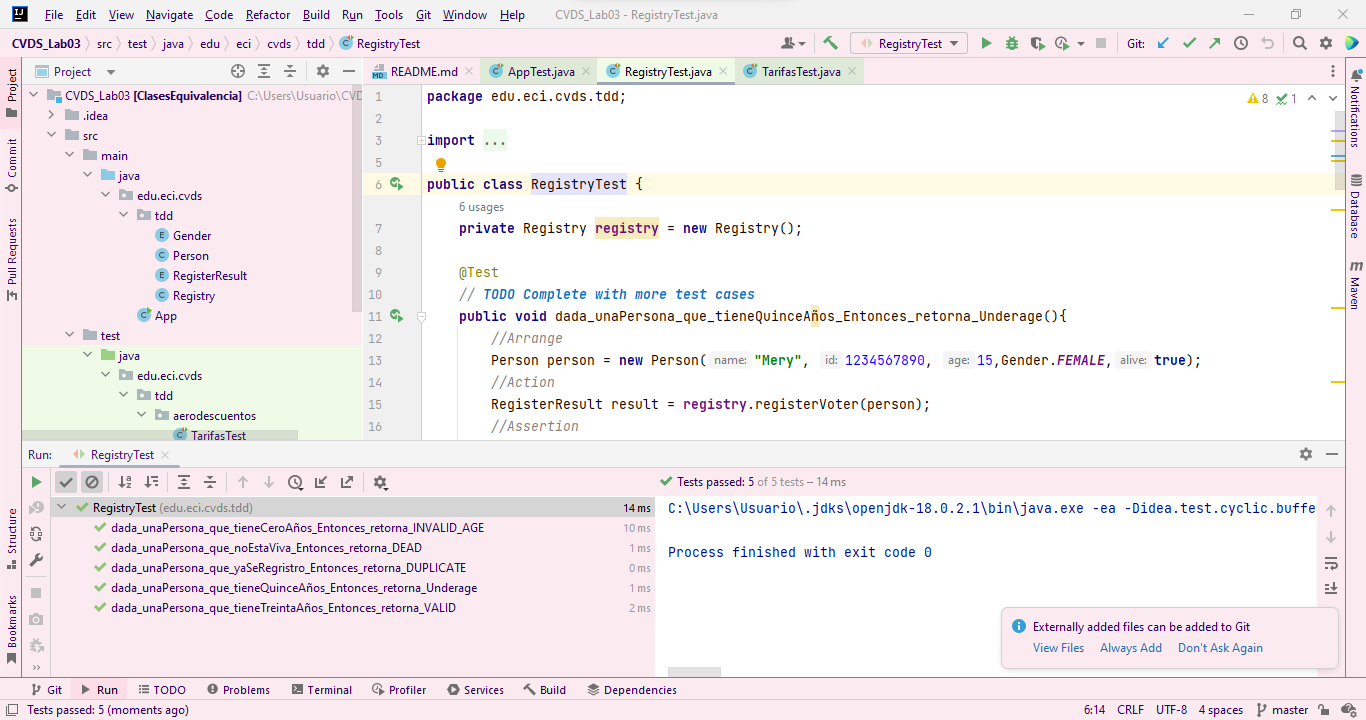Open master branch widget in status bar
The width and height of the screenshot is (1366, 720).
pos(1282,710)
